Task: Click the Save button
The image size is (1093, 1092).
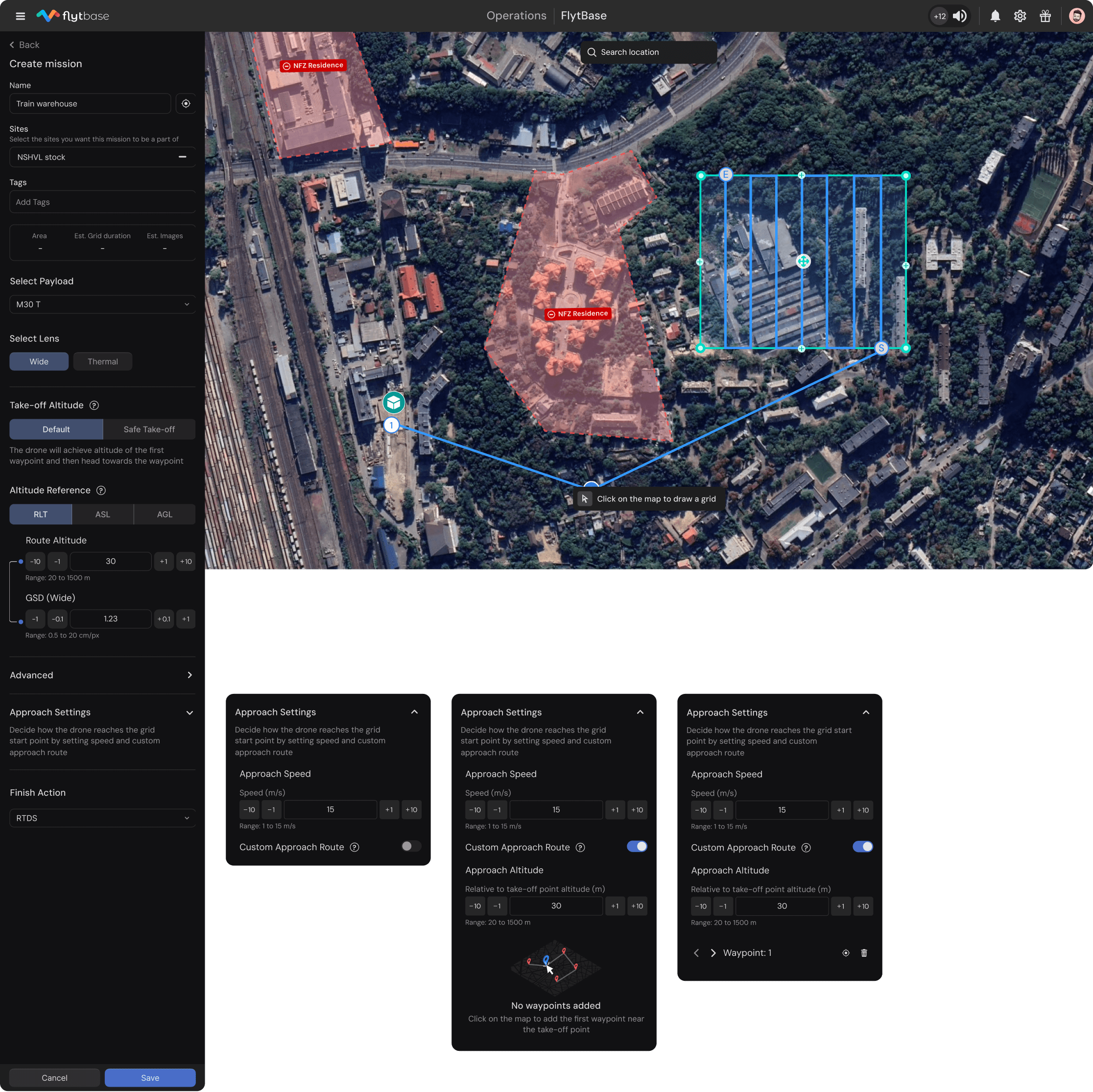Action: 150,1078
